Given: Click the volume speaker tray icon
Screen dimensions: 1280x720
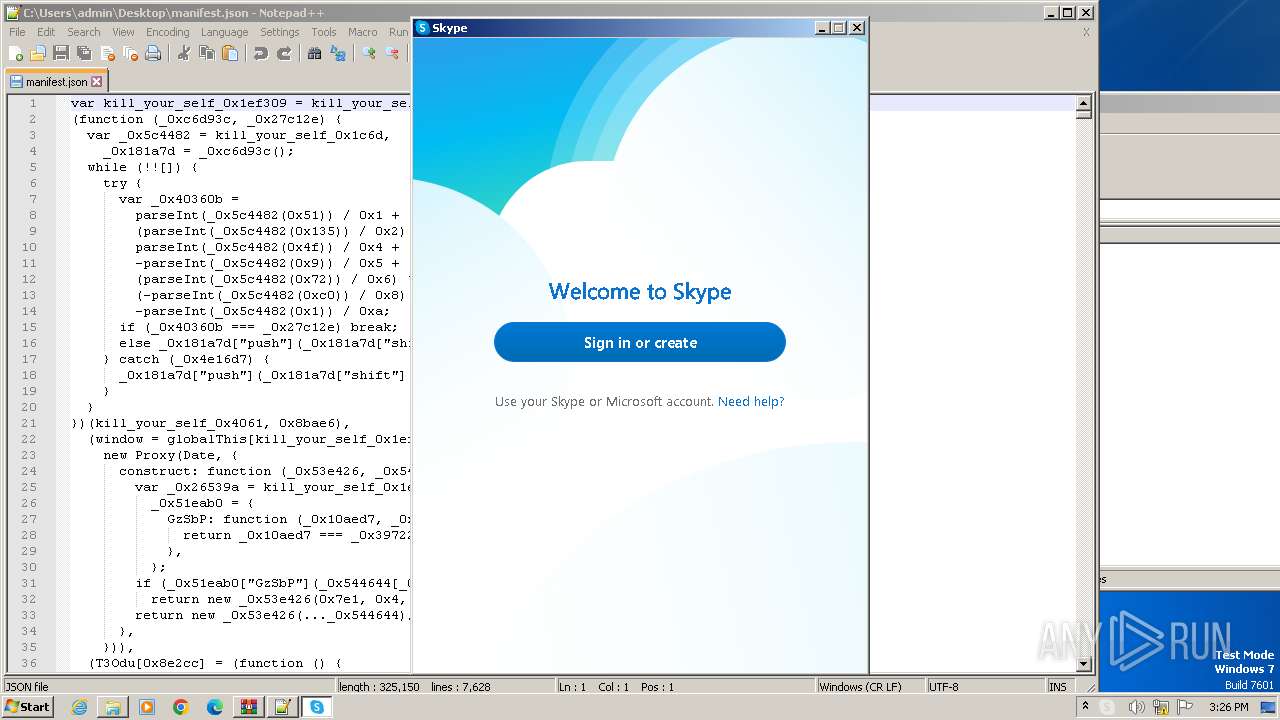Looking at the screenshot, I should coord(1137,707).
